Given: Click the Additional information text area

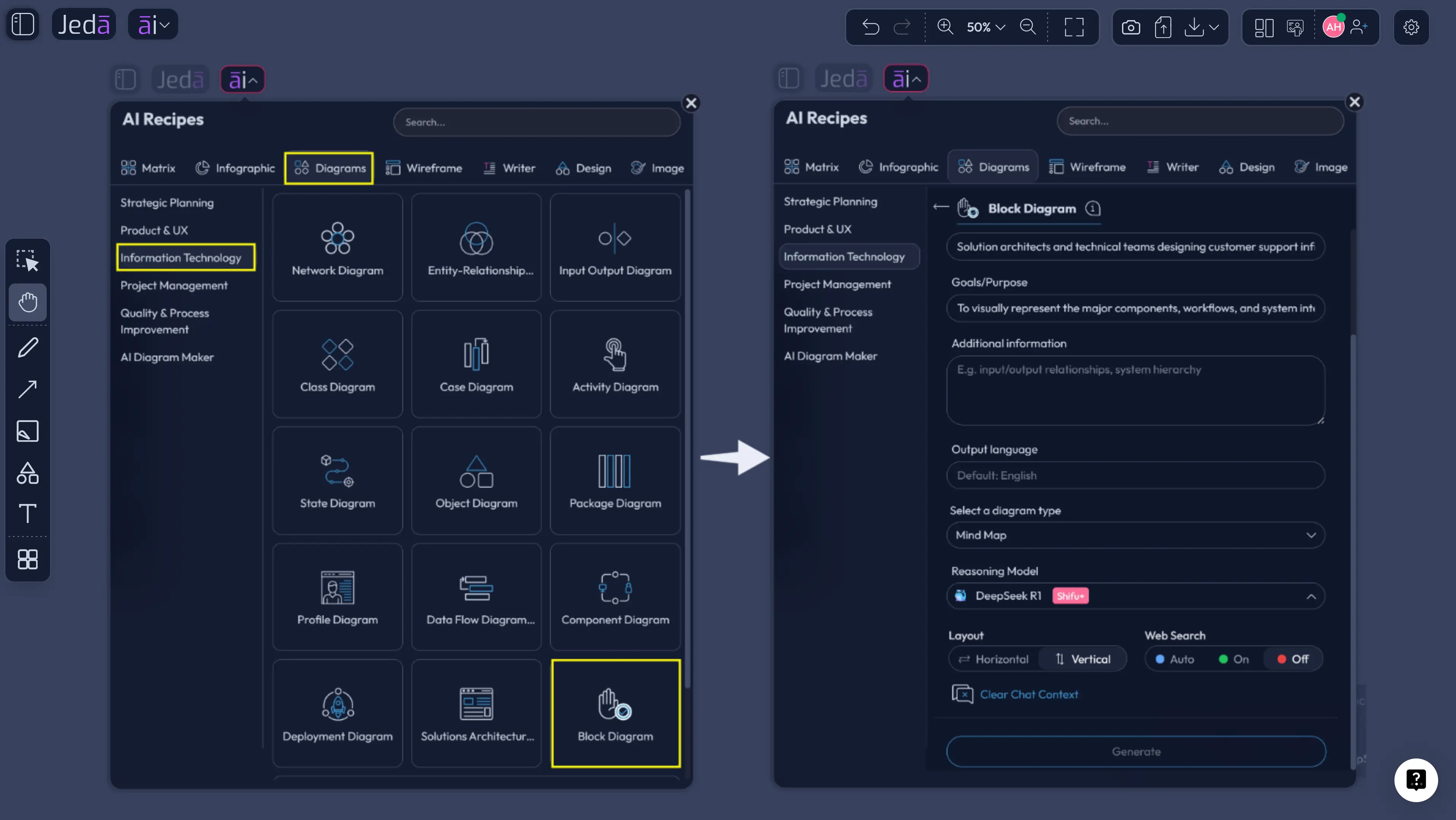Looking at the screenshot, I should pyautogui.click(x=1135, y=390).
